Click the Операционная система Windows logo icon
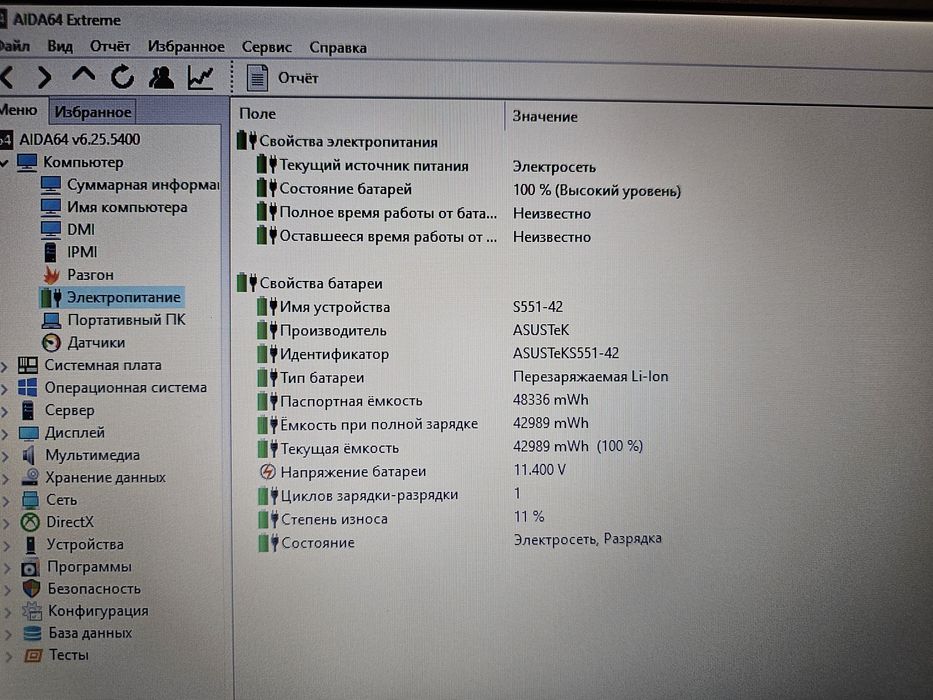 click(27, 388)
